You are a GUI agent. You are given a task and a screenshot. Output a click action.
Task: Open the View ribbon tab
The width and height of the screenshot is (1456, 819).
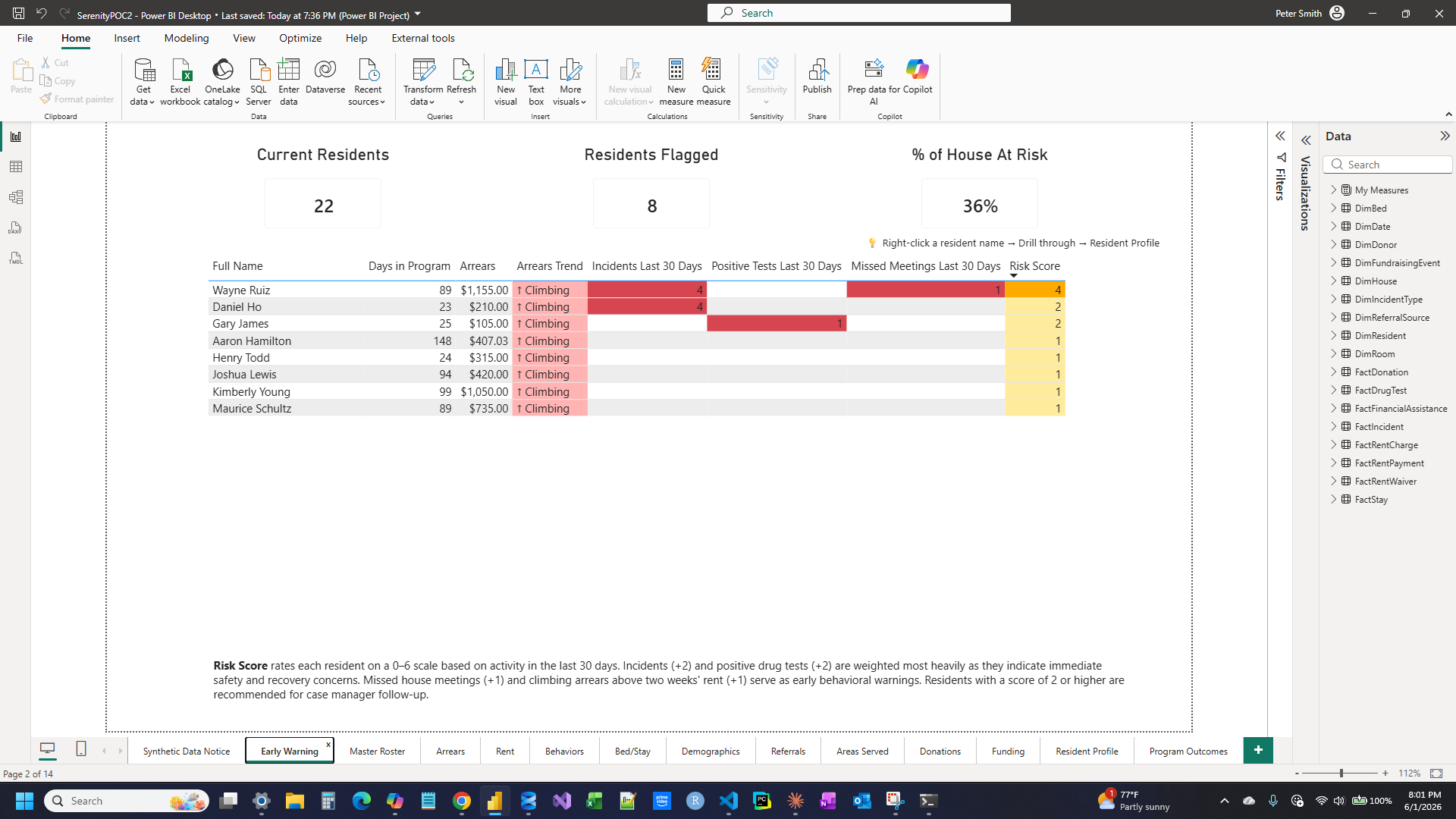tap(244, 38)
